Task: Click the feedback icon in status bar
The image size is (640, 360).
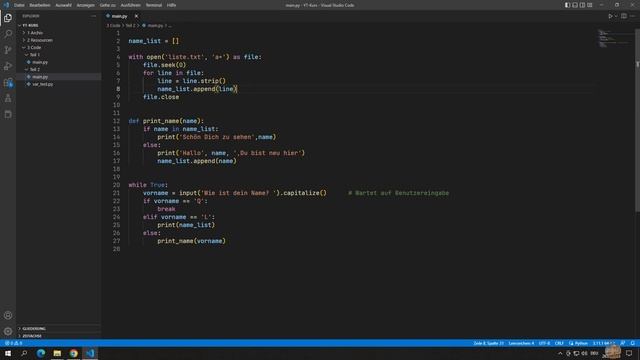Action: click(623, 343)
